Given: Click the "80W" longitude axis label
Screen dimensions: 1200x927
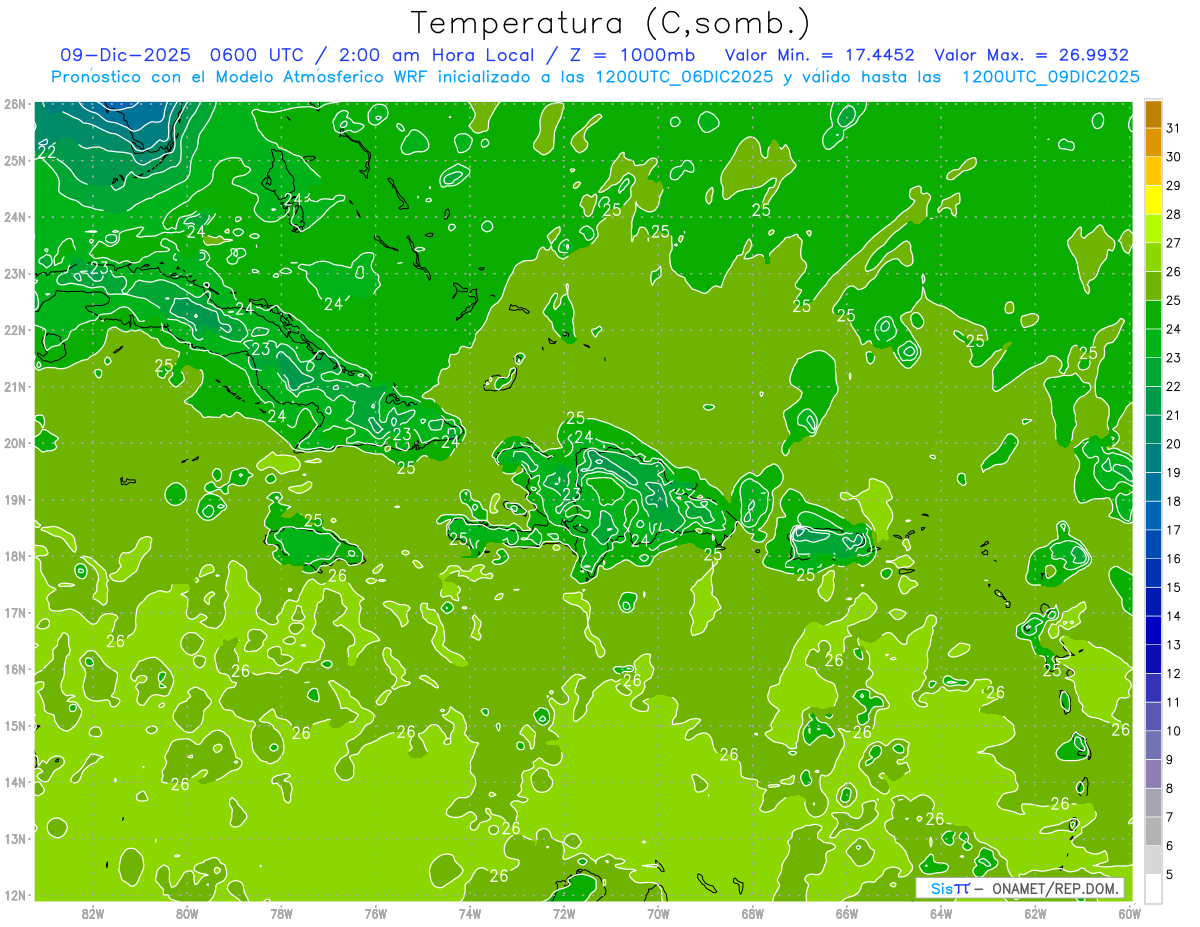Looking at the screenshot, I should [x=187, y=912].
